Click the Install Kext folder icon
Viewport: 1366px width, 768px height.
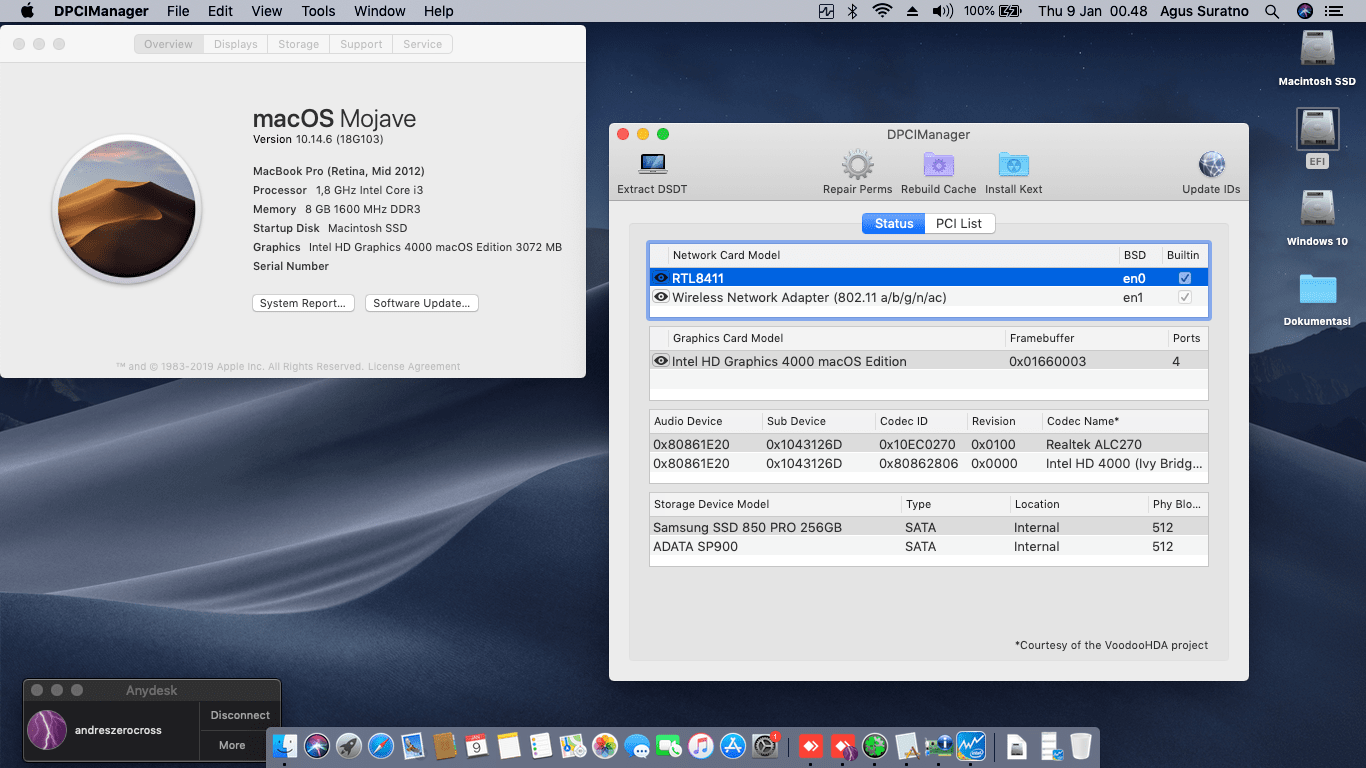pyautogui.click(x=1013, y=163)
